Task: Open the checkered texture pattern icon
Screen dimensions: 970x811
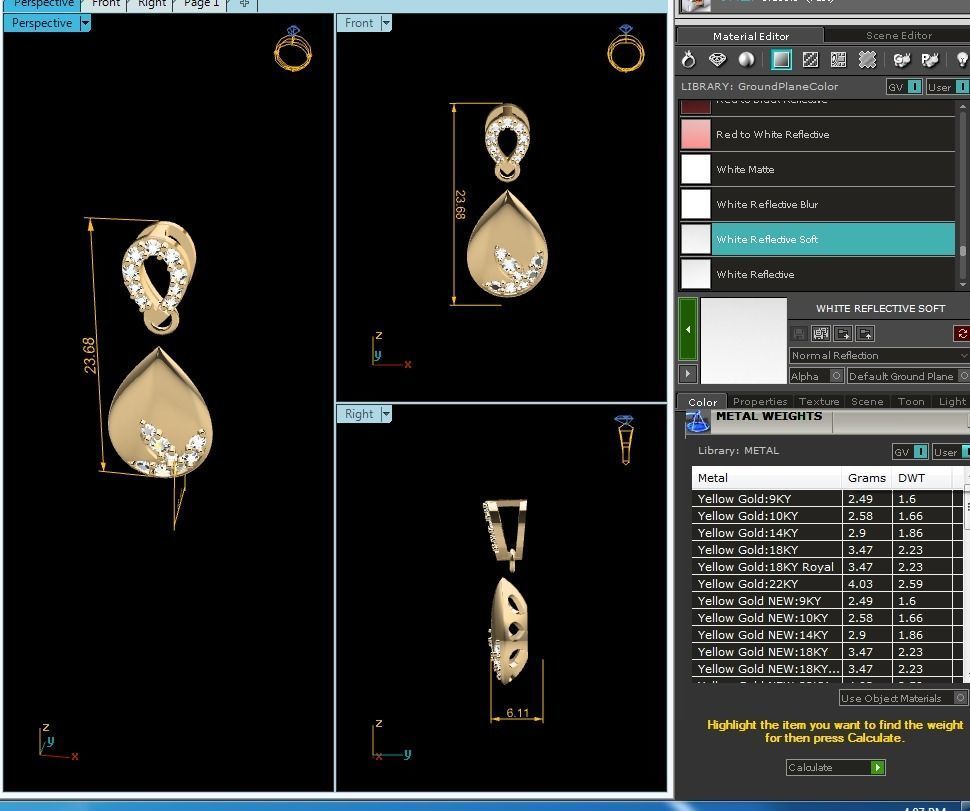Action: tap(810, 60)
